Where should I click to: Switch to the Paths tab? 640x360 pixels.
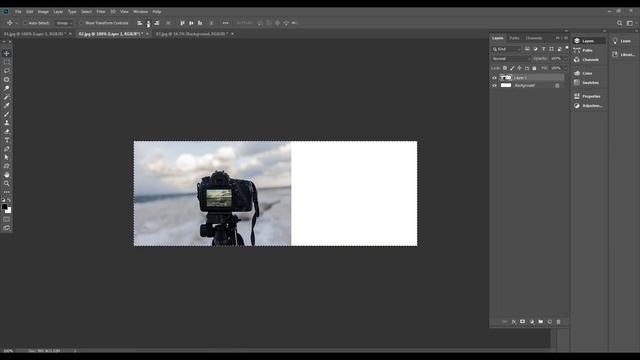click(x=514, y=38)
